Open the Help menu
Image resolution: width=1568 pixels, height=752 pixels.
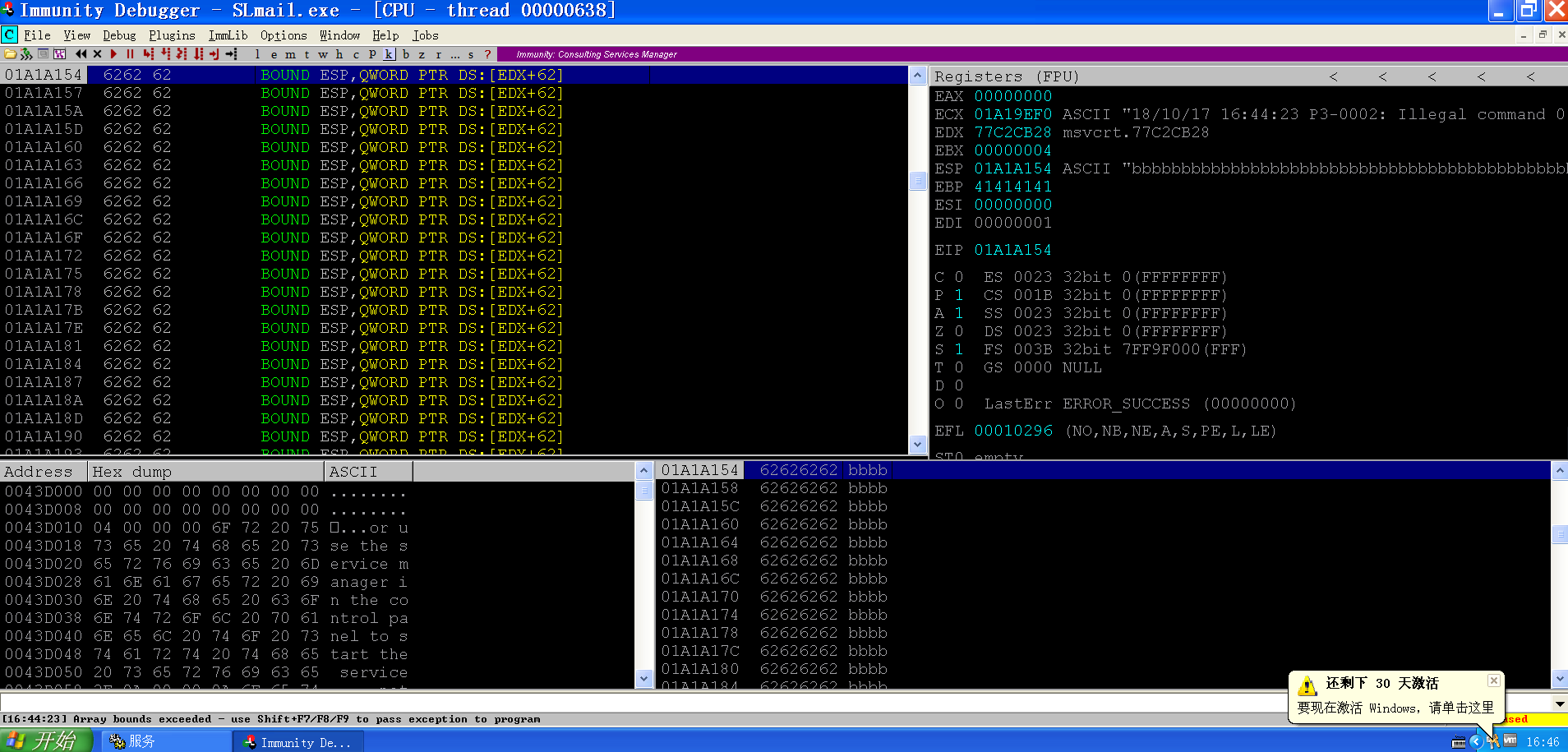385,35
